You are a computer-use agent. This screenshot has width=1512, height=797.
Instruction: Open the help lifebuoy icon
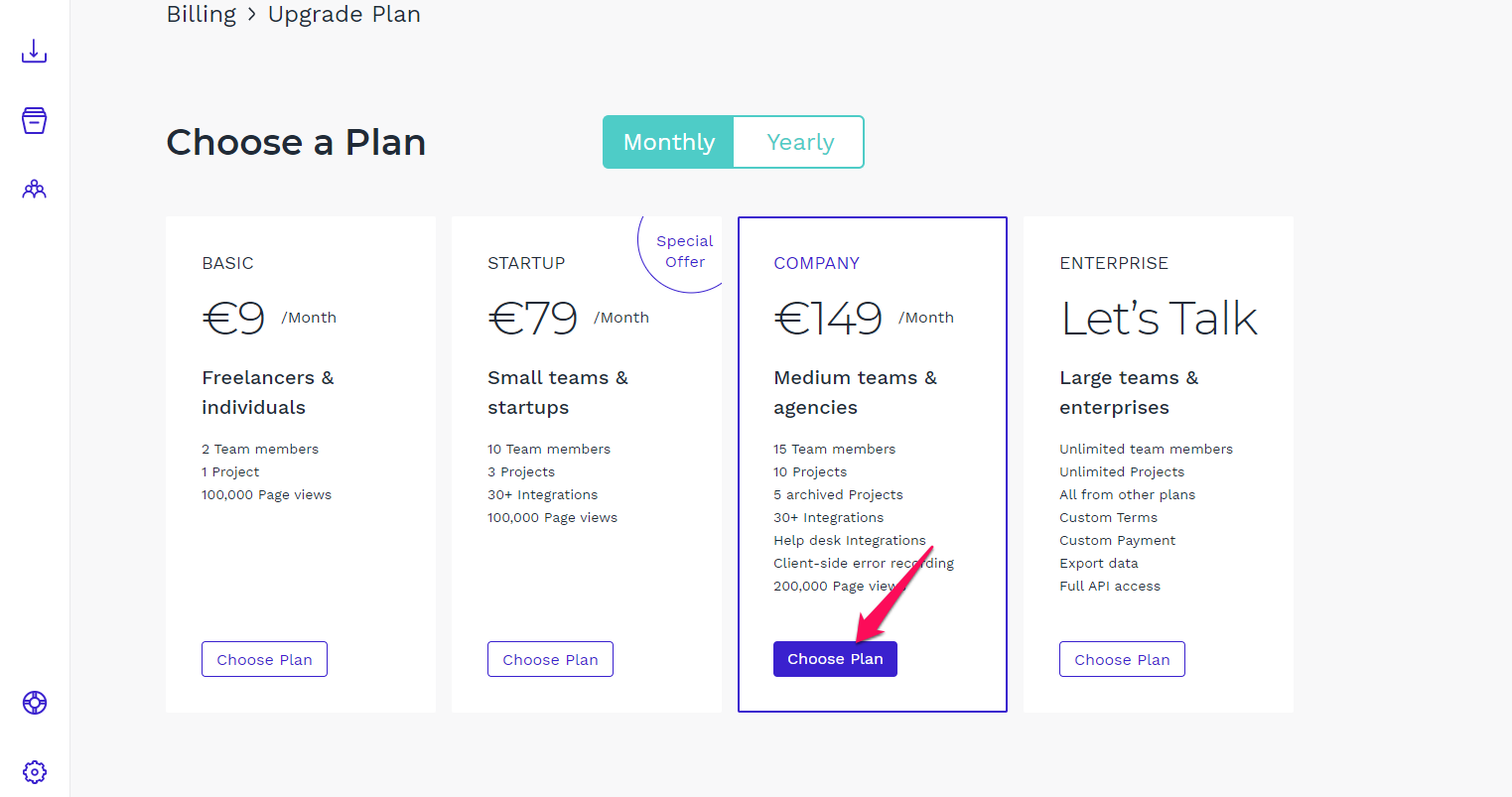click(35, 703)
